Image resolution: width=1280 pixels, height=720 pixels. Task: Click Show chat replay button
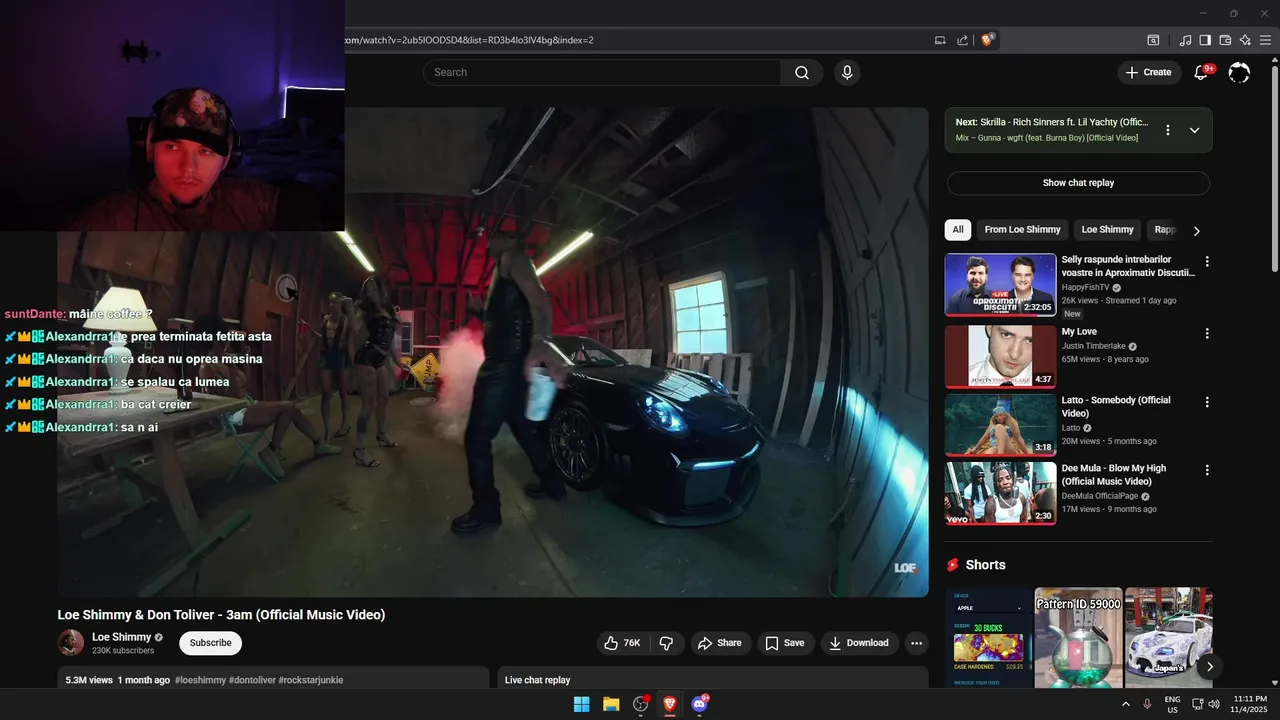point(1078,183)
